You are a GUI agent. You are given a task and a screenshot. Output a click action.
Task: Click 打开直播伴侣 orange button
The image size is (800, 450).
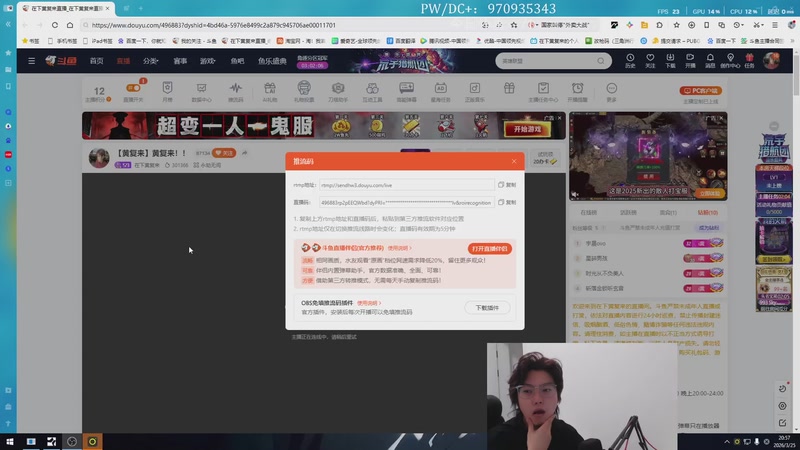(489, 248)
